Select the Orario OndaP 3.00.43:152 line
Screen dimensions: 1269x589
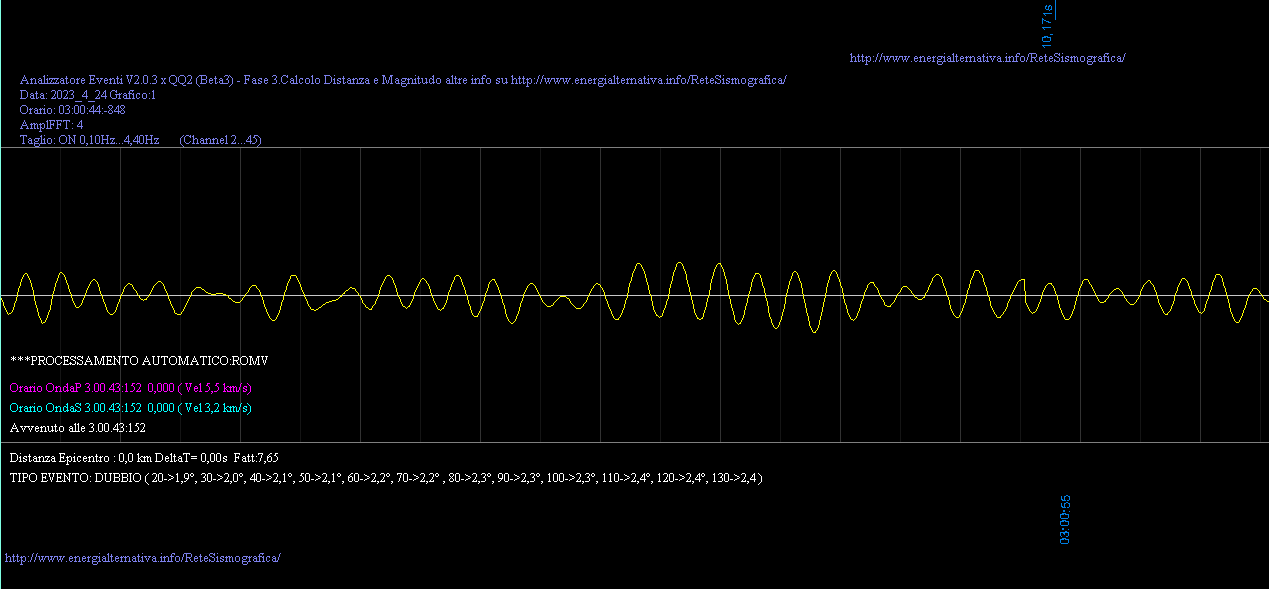pos(131,387)
